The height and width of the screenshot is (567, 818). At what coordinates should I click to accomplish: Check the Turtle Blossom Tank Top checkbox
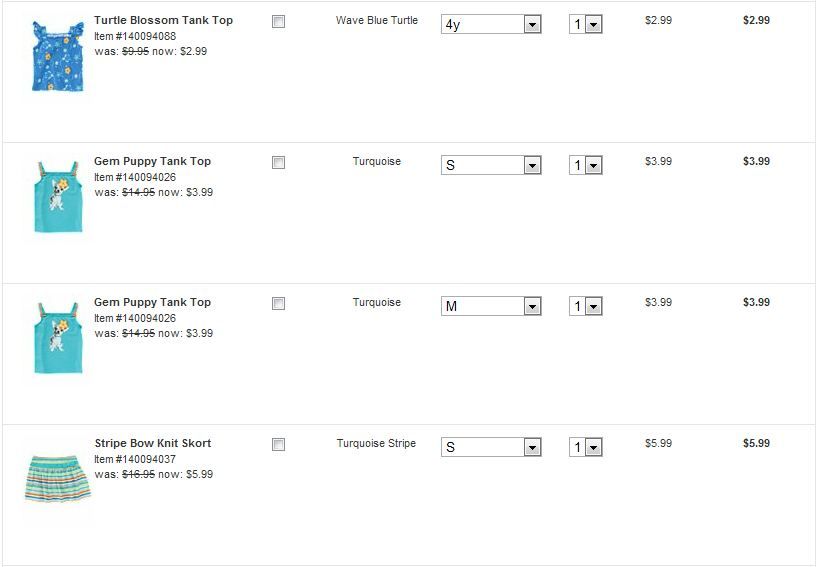coord(278,21)
